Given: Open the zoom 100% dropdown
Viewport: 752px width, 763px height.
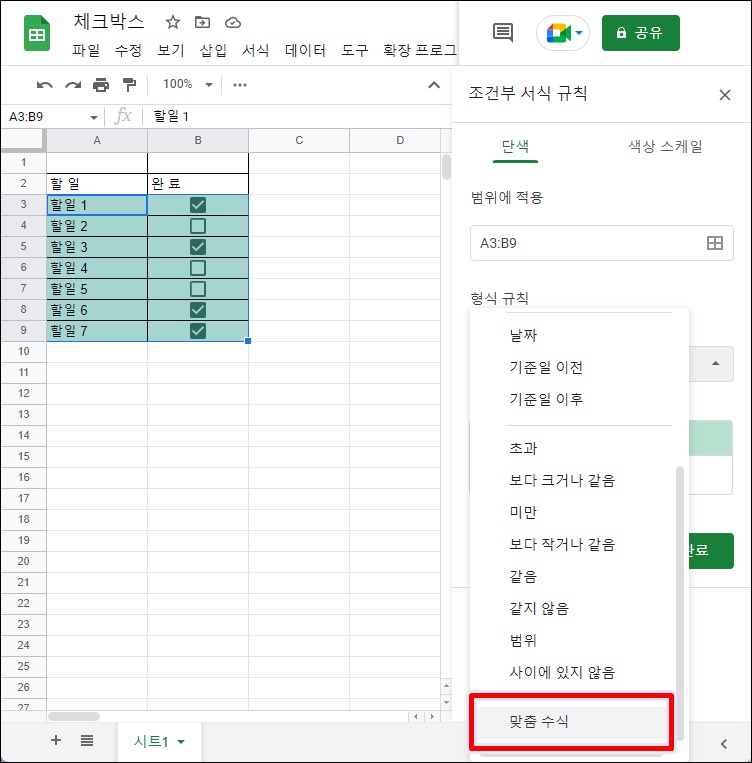Looking at the screenshot, I should pyautogui.click(x=188, y=84).
